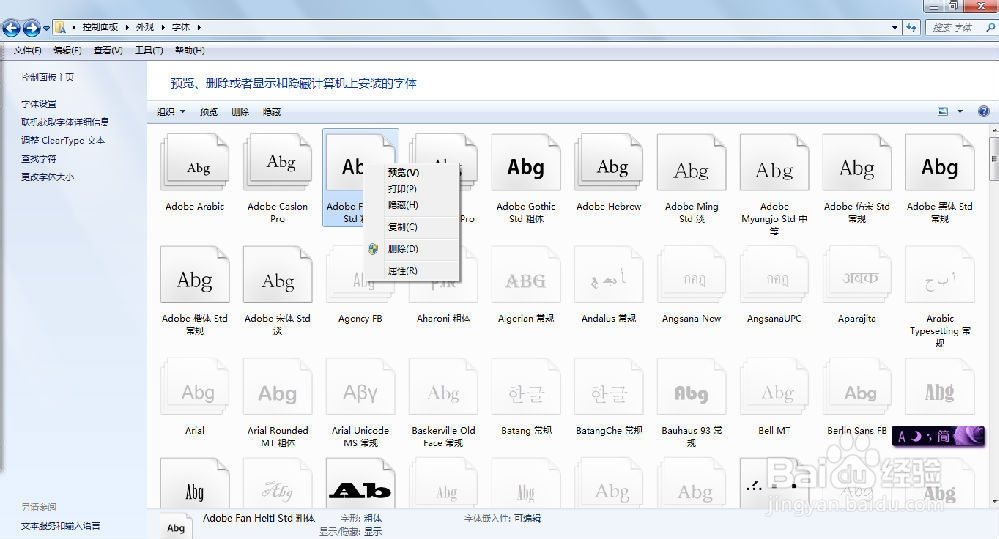Click the refresh button beside address bar
The height and width of the screenshot is (539, 999).
click(x=912, y=27)
